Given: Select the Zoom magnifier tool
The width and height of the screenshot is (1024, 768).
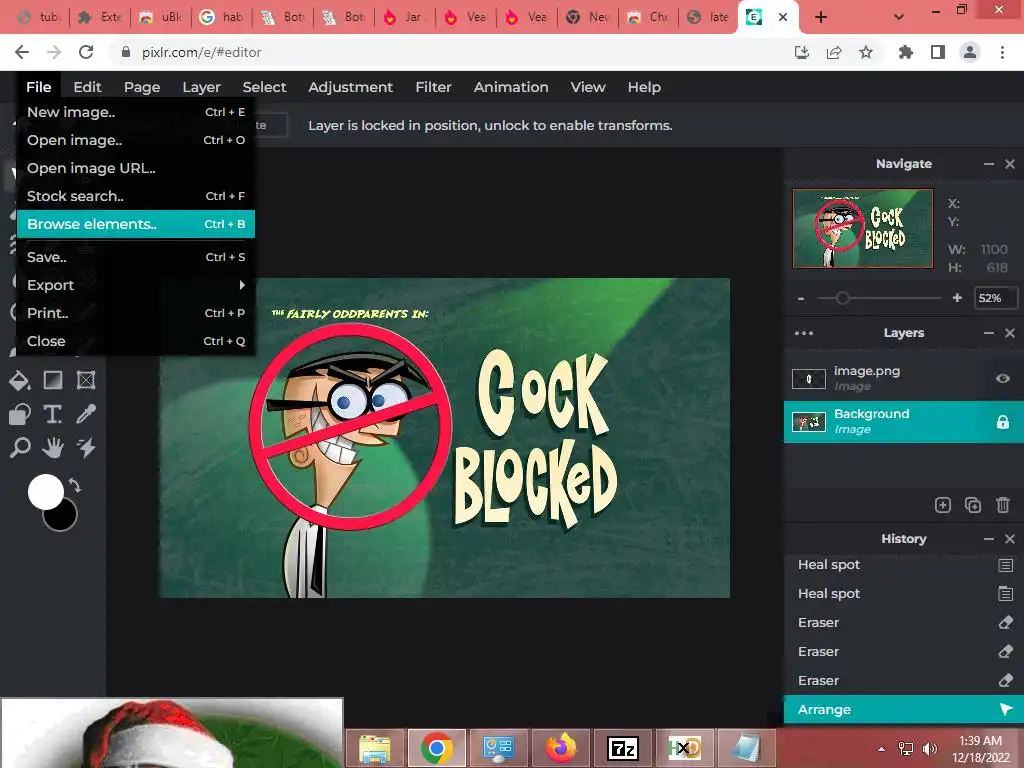Looking at the screenshot, I should click(20, 448).
